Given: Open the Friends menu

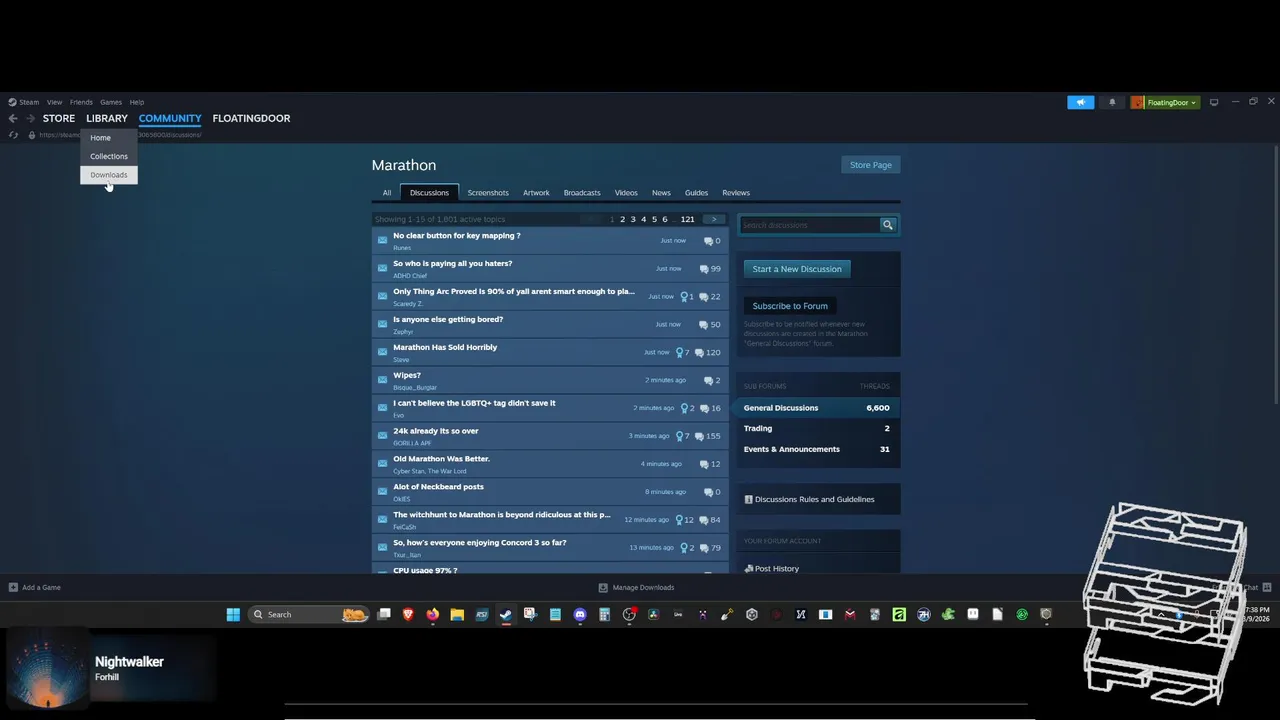Looking at the screenshot, I should point(81,102).
